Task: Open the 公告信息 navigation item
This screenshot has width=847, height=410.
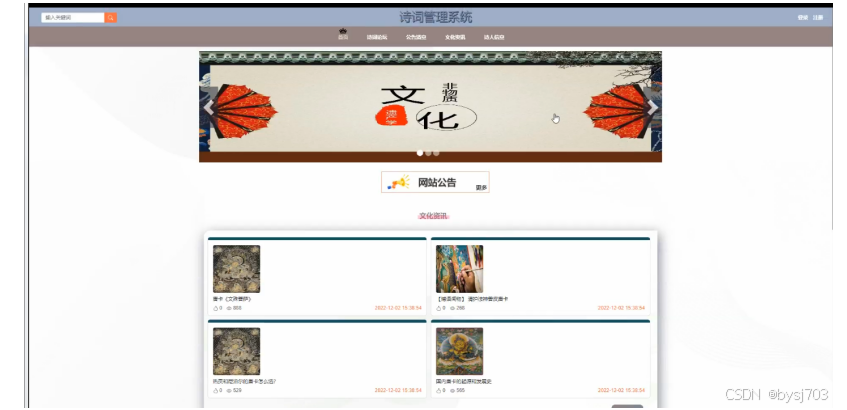Action: tap(416, 37)
